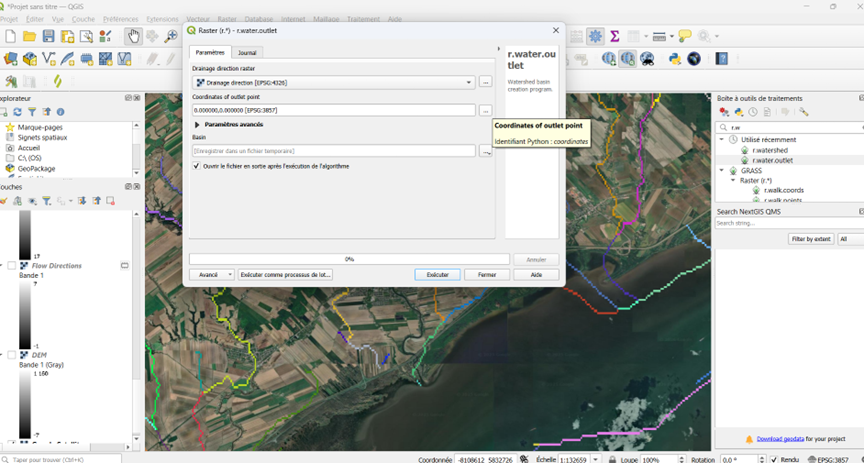Open the Python console icon
The height and width of the screenshot is (463, 864).
pyautogui.click(x=676, y=59)
